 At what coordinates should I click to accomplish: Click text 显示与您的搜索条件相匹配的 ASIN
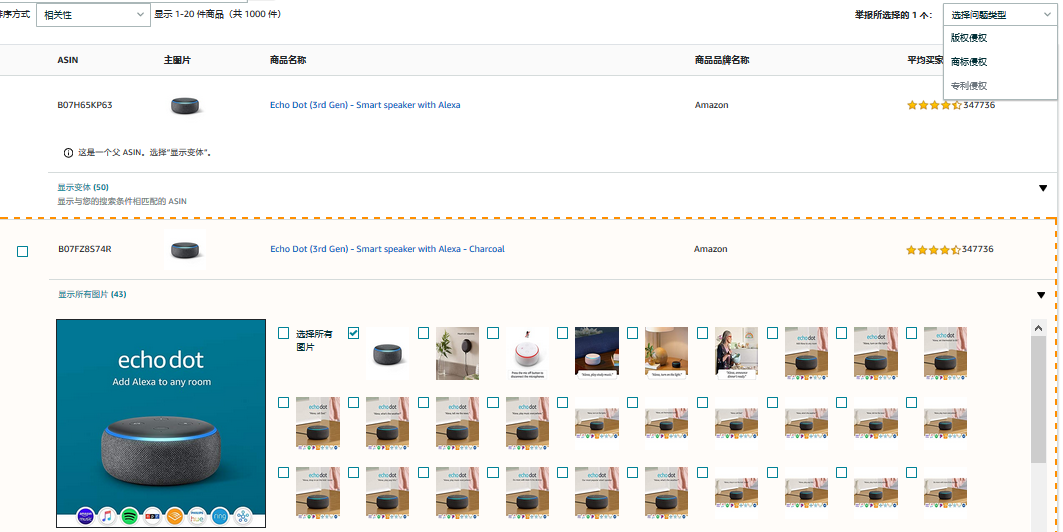[122, 201]
